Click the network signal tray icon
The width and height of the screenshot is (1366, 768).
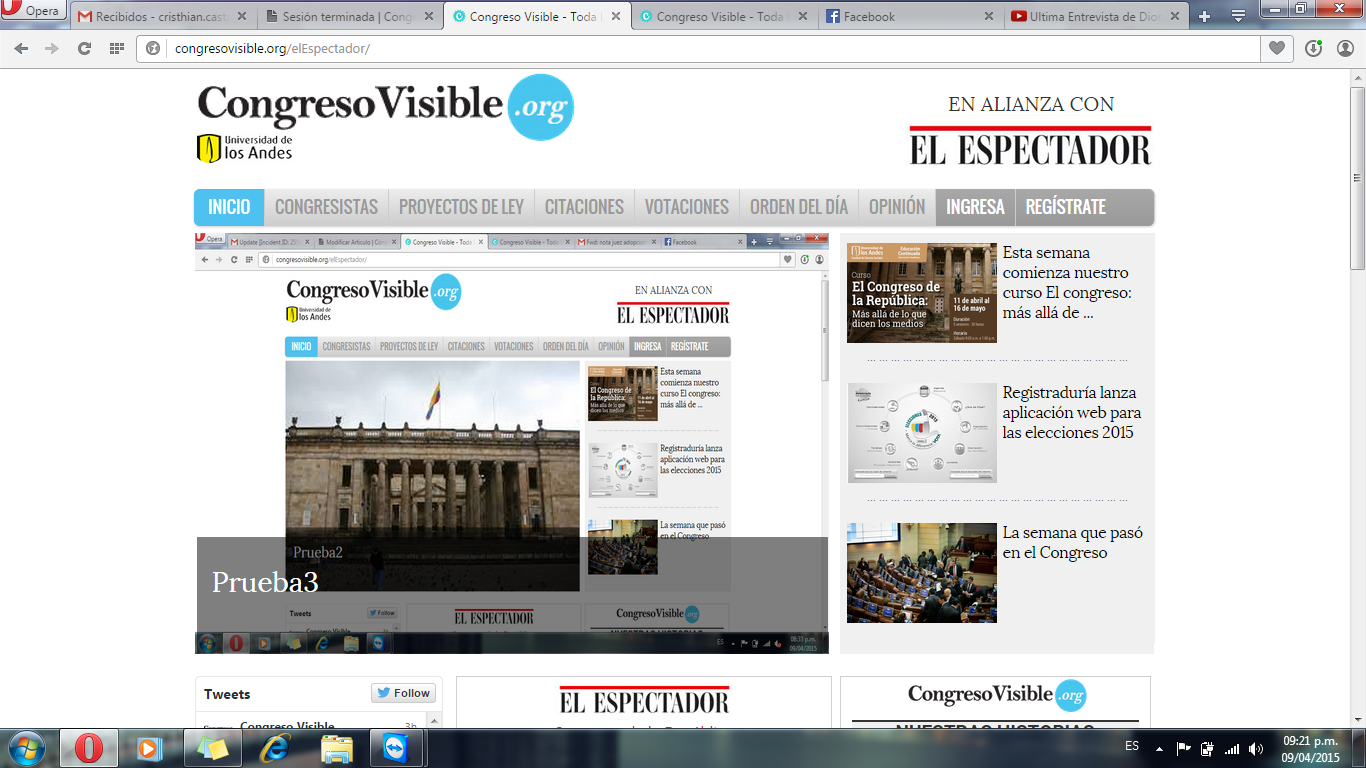(1231, 748)
